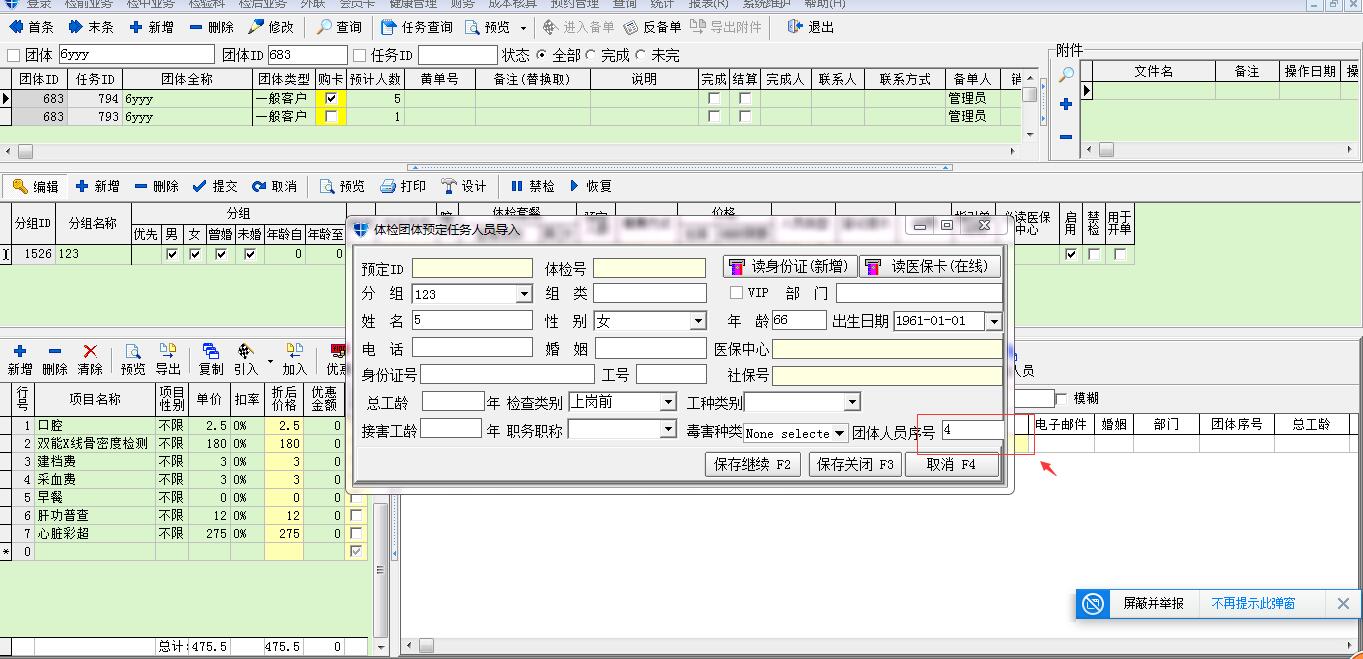Tick the 任务ID filter checkbox
This screenshot has width=1363, height=659.
[x=360, y=55]
